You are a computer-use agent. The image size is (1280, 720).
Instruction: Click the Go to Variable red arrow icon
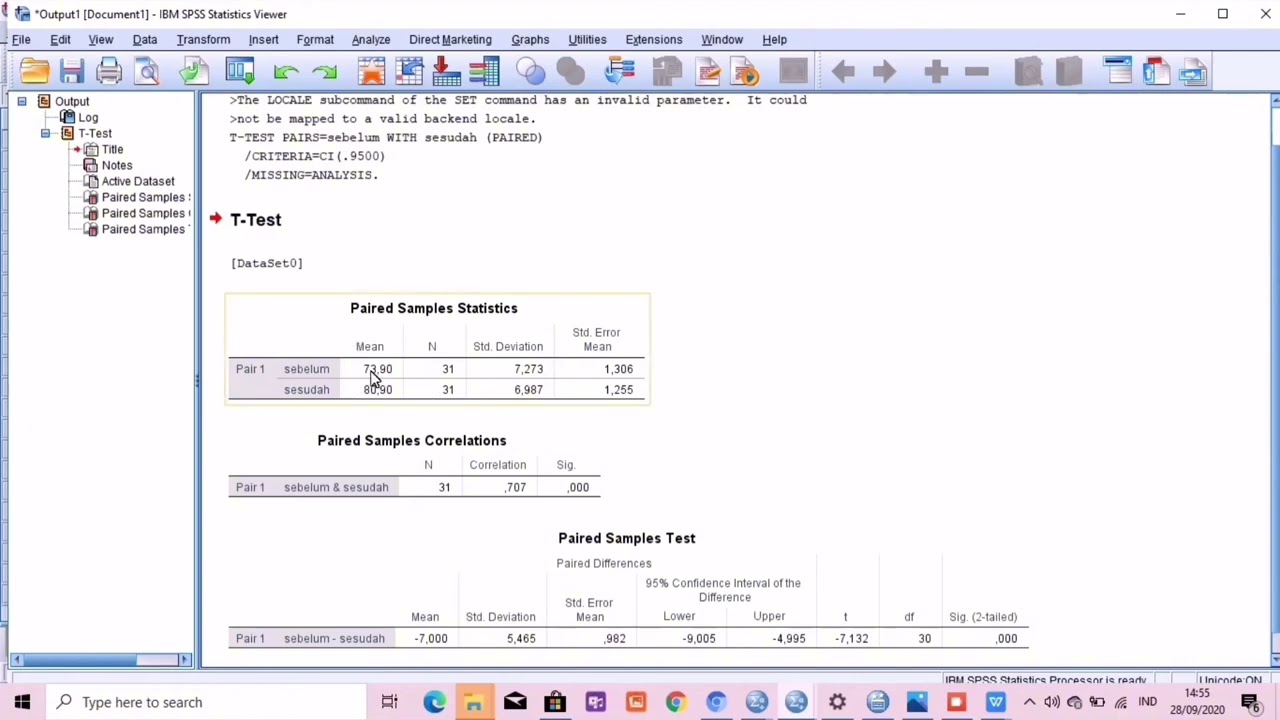tap(446, 71)
